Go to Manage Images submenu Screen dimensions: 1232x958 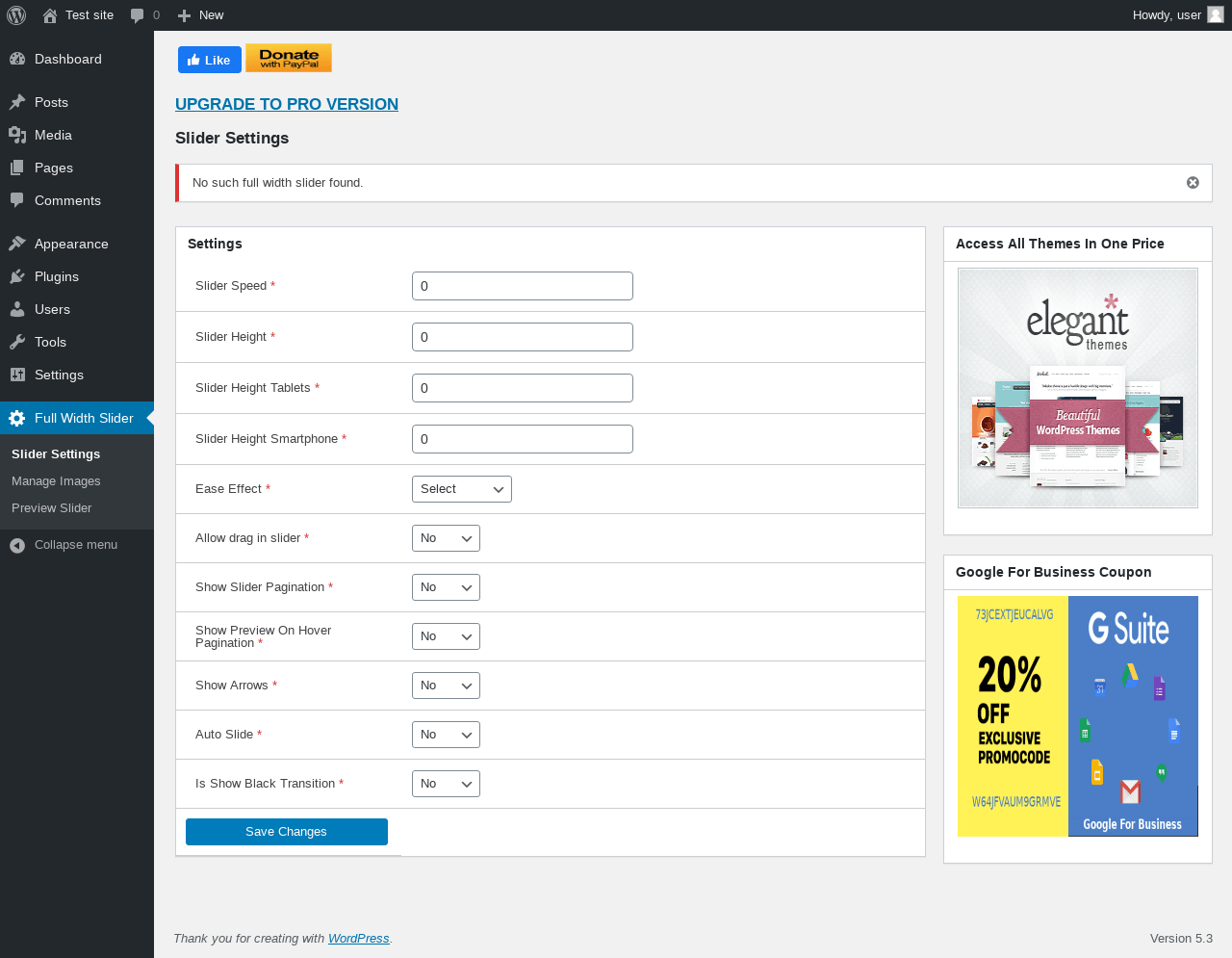(56, 481)
